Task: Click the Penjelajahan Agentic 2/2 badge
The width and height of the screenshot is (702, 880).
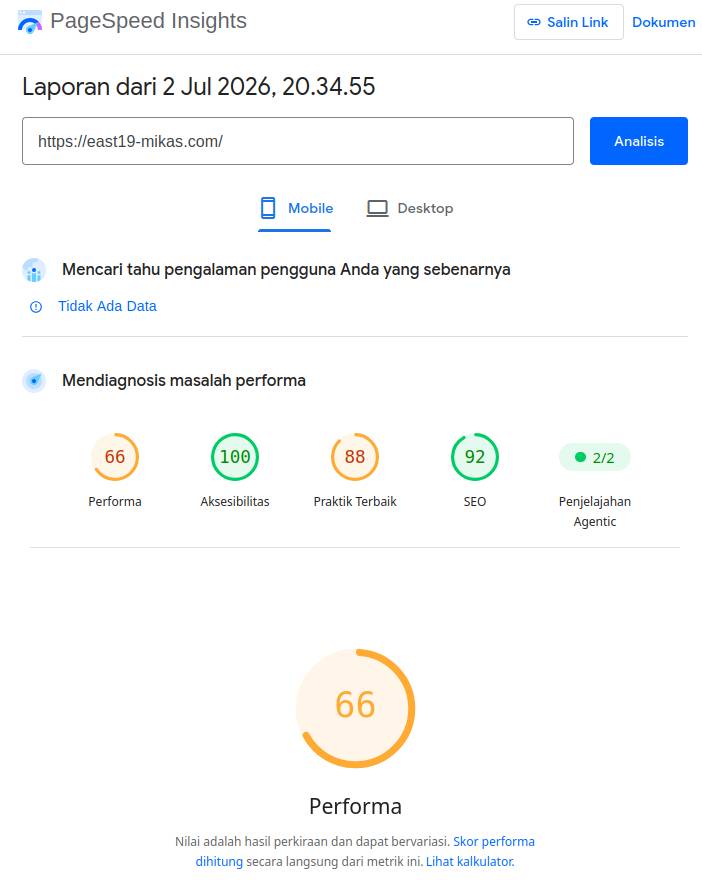Action: pyautogui.click(x=595, y=457)
